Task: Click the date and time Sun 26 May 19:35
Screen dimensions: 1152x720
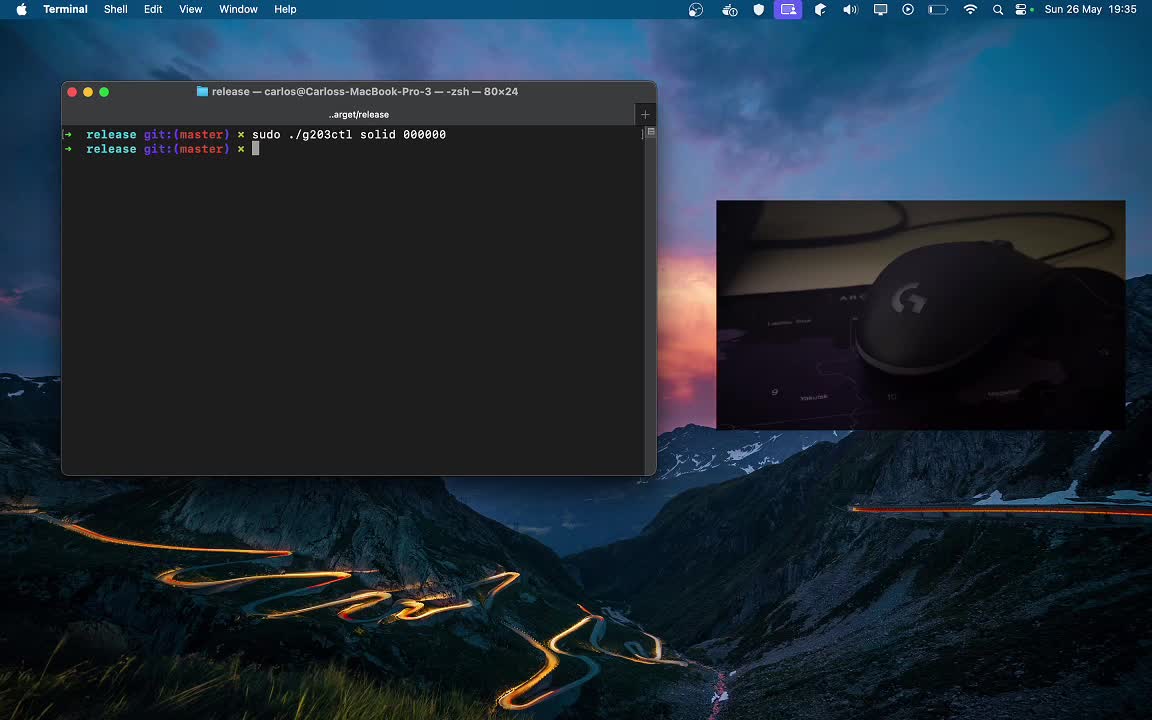Action: click(x=1090, y=10)
